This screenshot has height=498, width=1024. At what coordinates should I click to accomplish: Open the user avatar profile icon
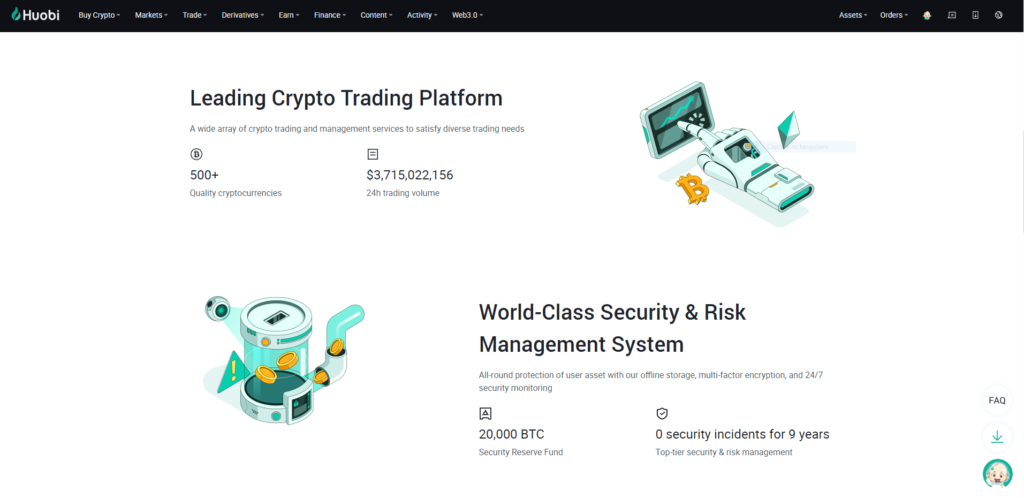tap(927, 15)
